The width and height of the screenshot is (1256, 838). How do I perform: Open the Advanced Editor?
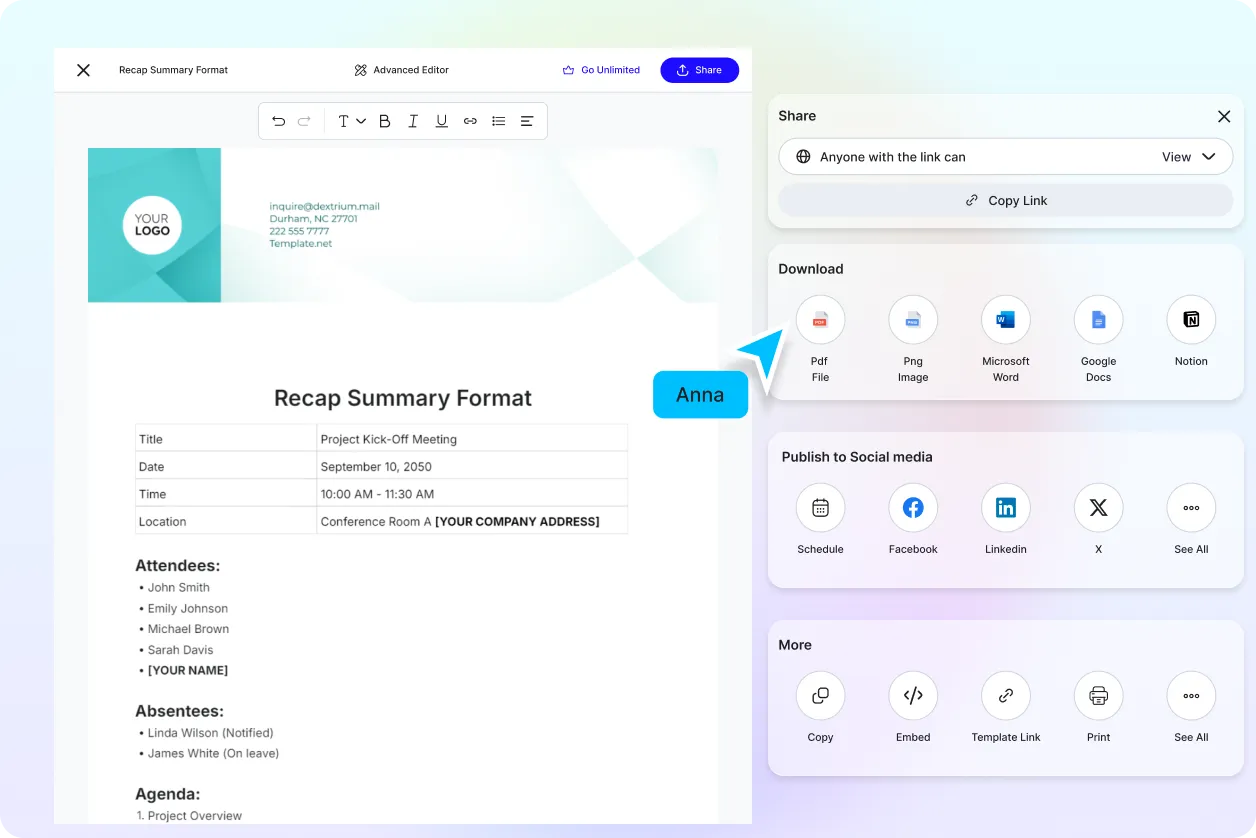401,70
